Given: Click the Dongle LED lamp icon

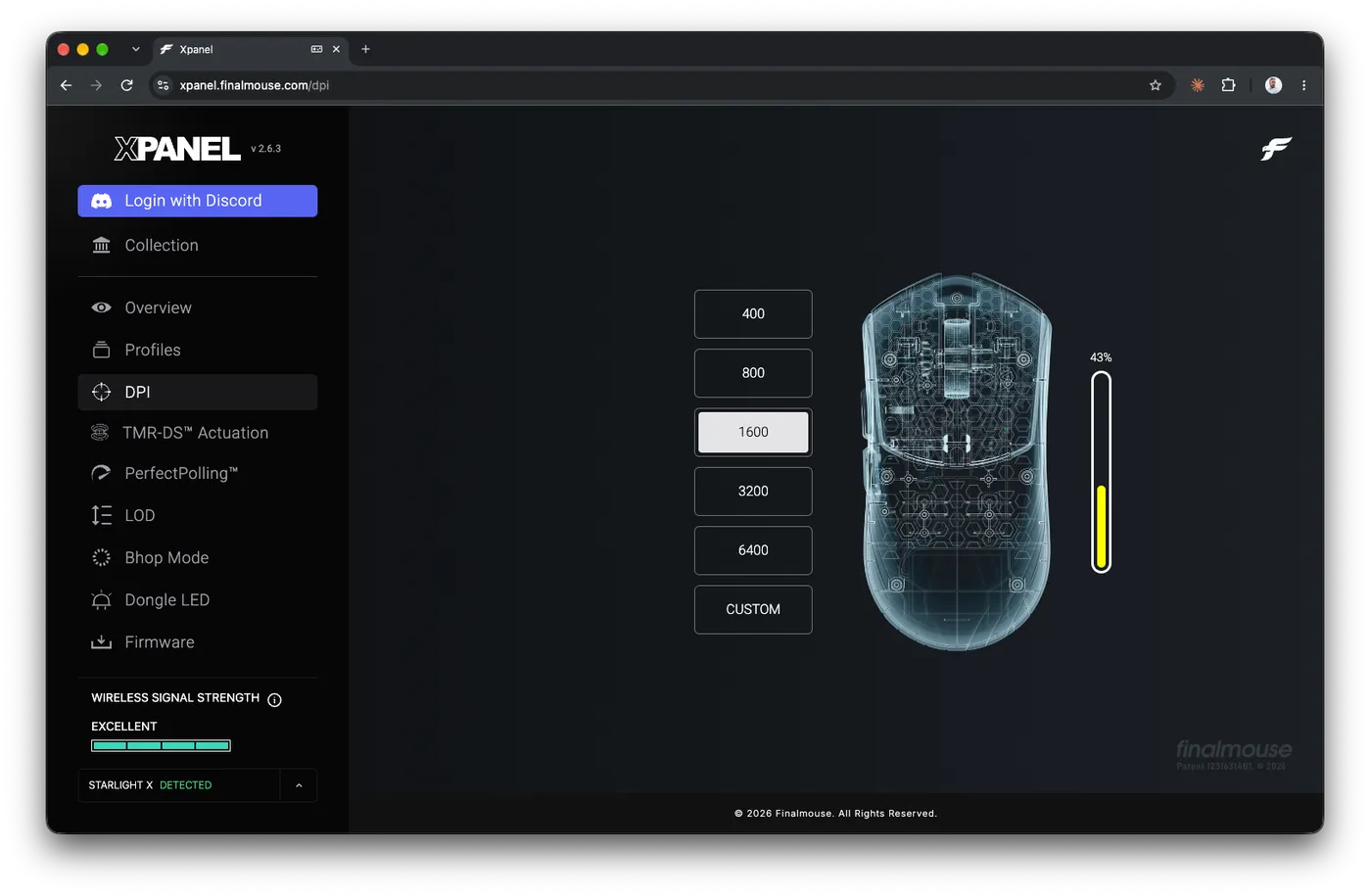Looking at the screenshot, I should coord(101,600).
